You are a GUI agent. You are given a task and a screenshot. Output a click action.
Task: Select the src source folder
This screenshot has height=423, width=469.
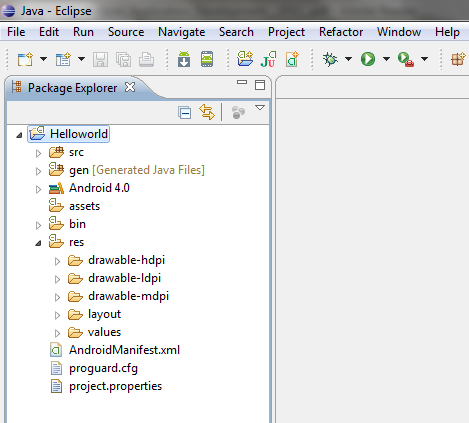pyautogui.click(x=76, y=152)
